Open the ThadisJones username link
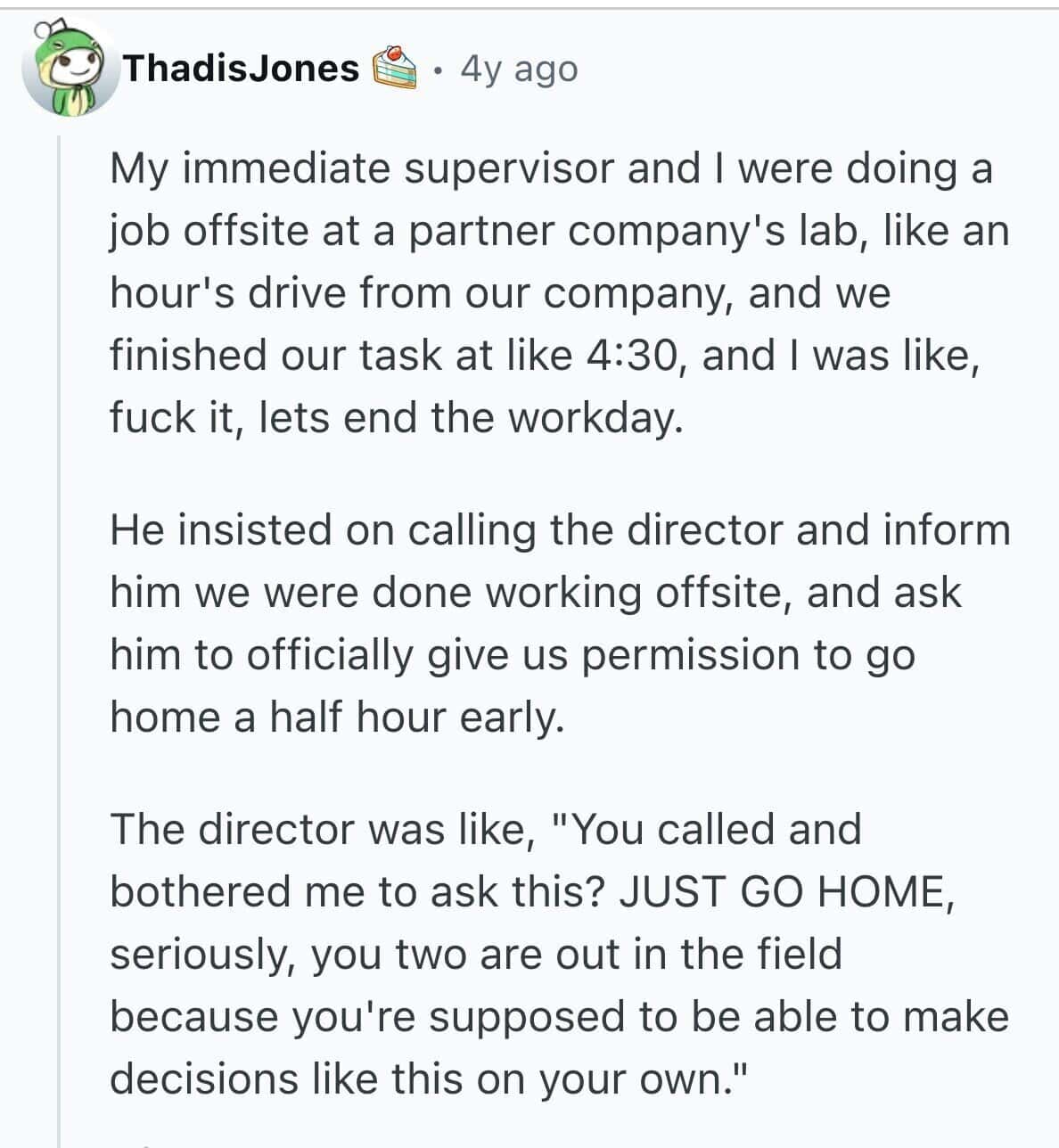The width and height of the screenshot is (1059, 1148). coord(240,69)
